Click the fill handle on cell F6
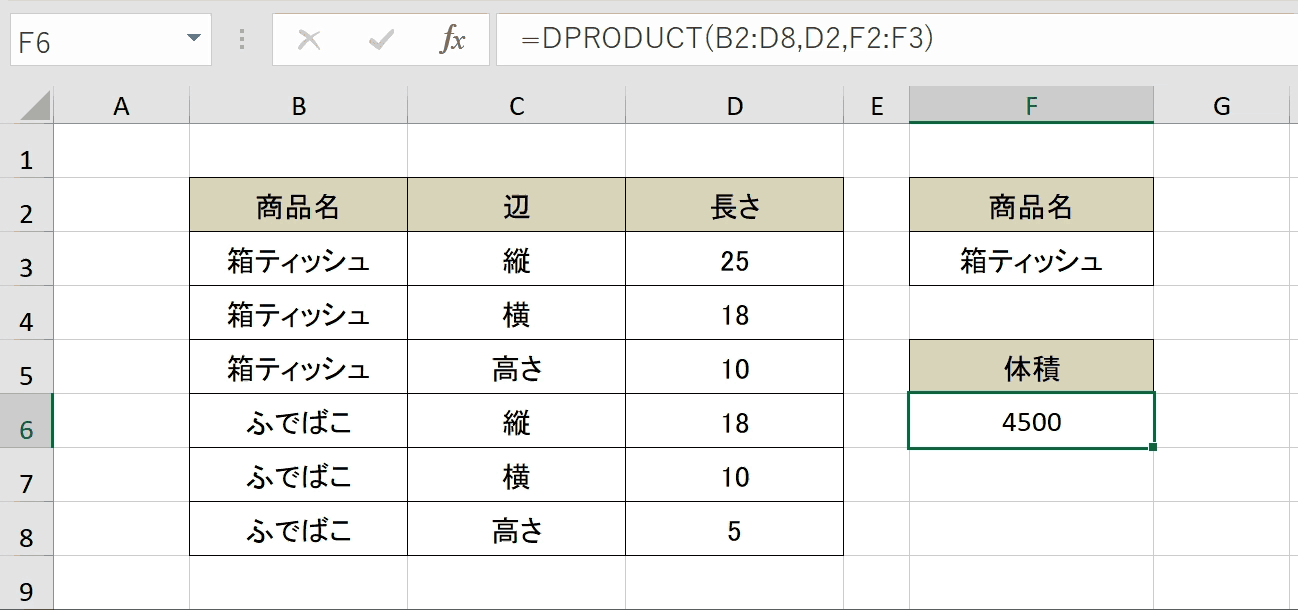This screenshot has width=1298, height=610. [x=1154, y=447]
